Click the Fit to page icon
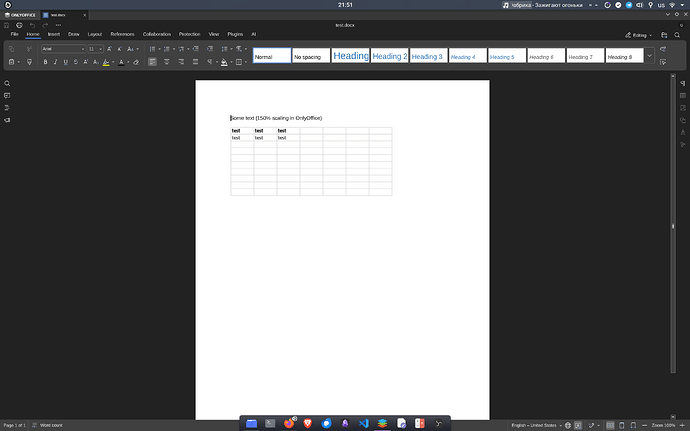The image size is (690, 431). point(622,425)
